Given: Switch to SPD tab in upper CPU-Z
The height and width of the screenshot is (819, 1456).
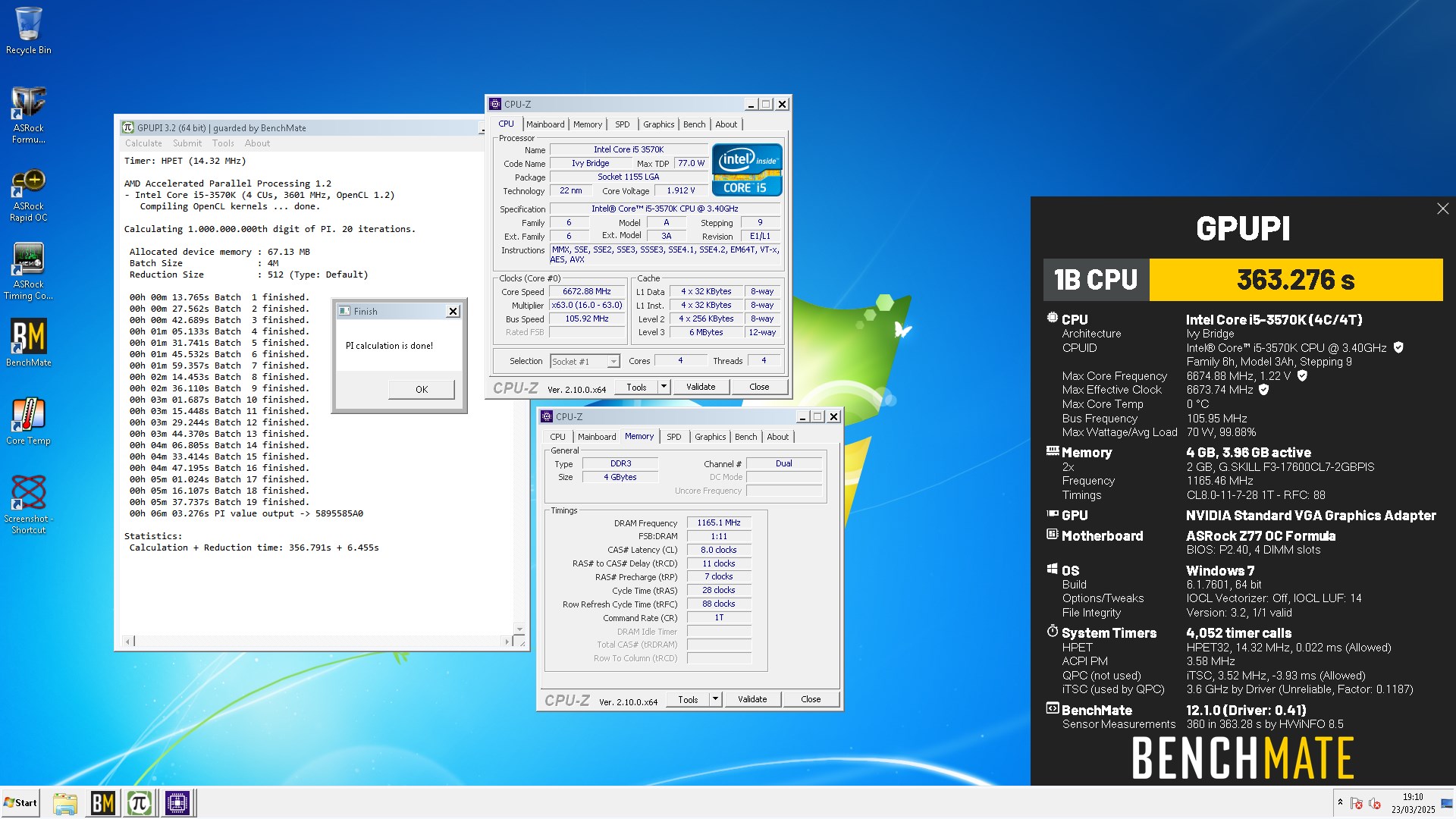Looking at the screenshot, I should click(623, 124).
